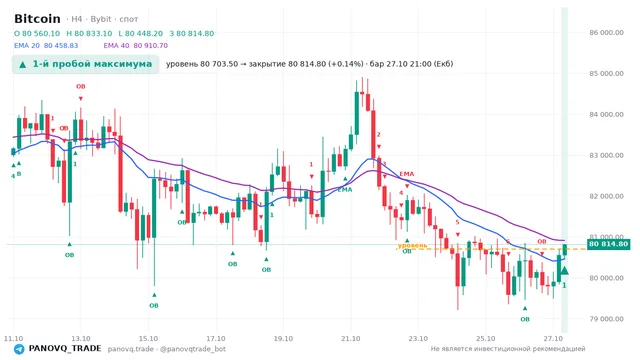Click the 79 000.00 price axis label
The image size is (640, 360).
[607, 319]
